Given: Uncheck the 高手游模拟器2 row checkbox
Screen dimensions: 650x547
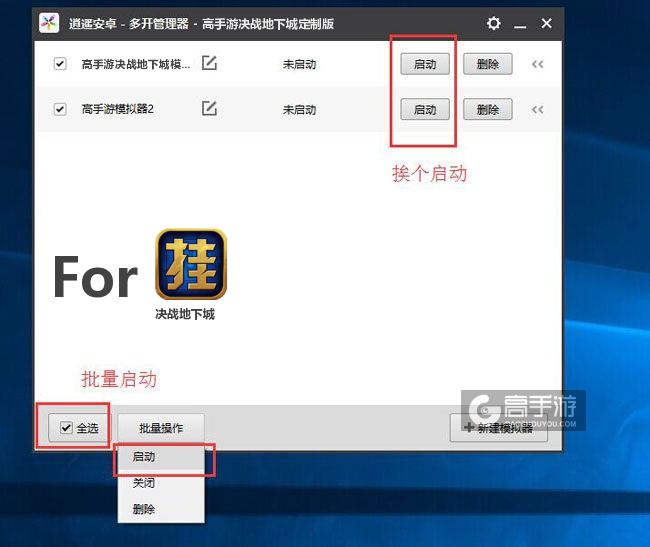Looking at the screenshot, I should point(60,109).
